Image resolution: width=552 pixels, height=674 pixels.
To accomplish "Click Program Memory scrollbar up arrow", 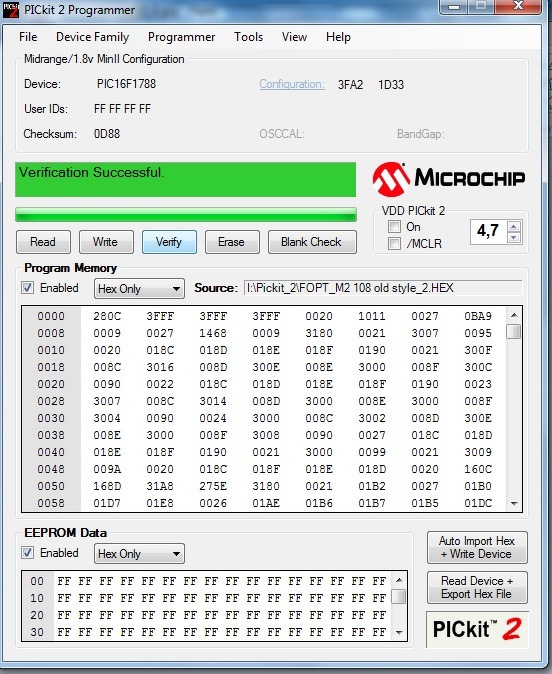I will pyautogui.click(x=514, y=315).
